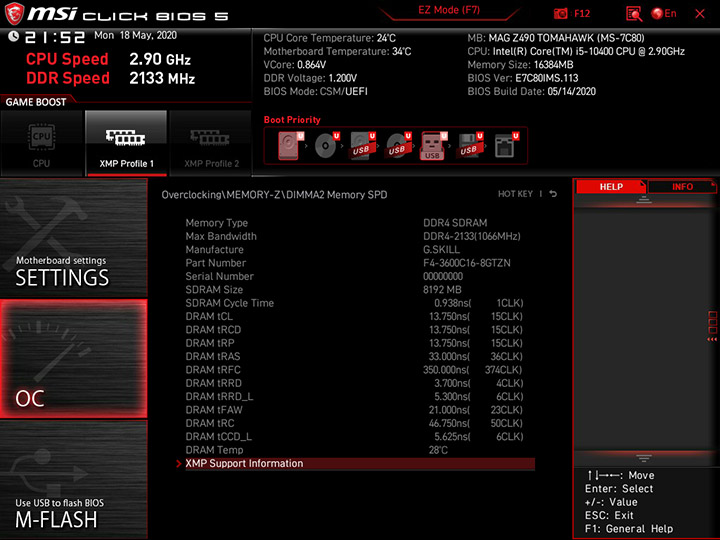The image size is (720, 540).
Task: Expand XMP Support Information
Action: click(x=360, y=463)
